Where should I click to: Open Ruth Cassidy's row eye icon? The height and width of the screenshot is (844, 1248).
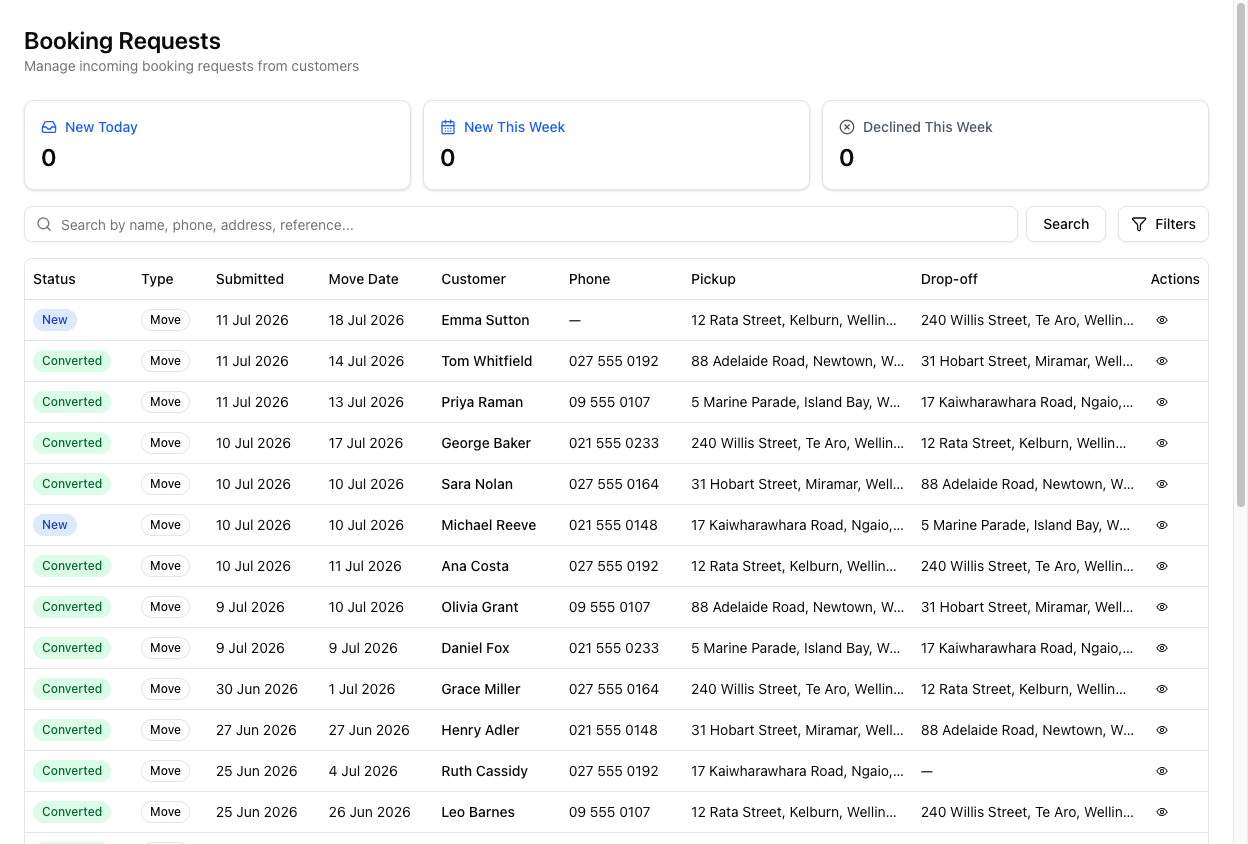(1162, 771)
